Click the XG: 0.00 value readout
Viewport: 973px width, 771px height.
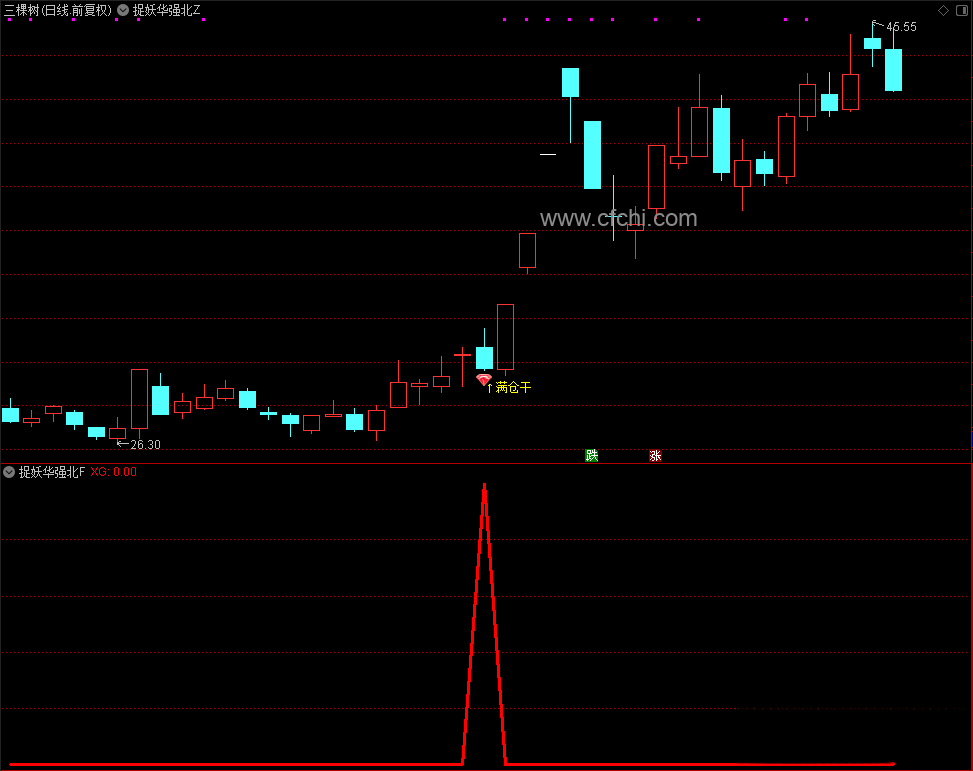114,472
